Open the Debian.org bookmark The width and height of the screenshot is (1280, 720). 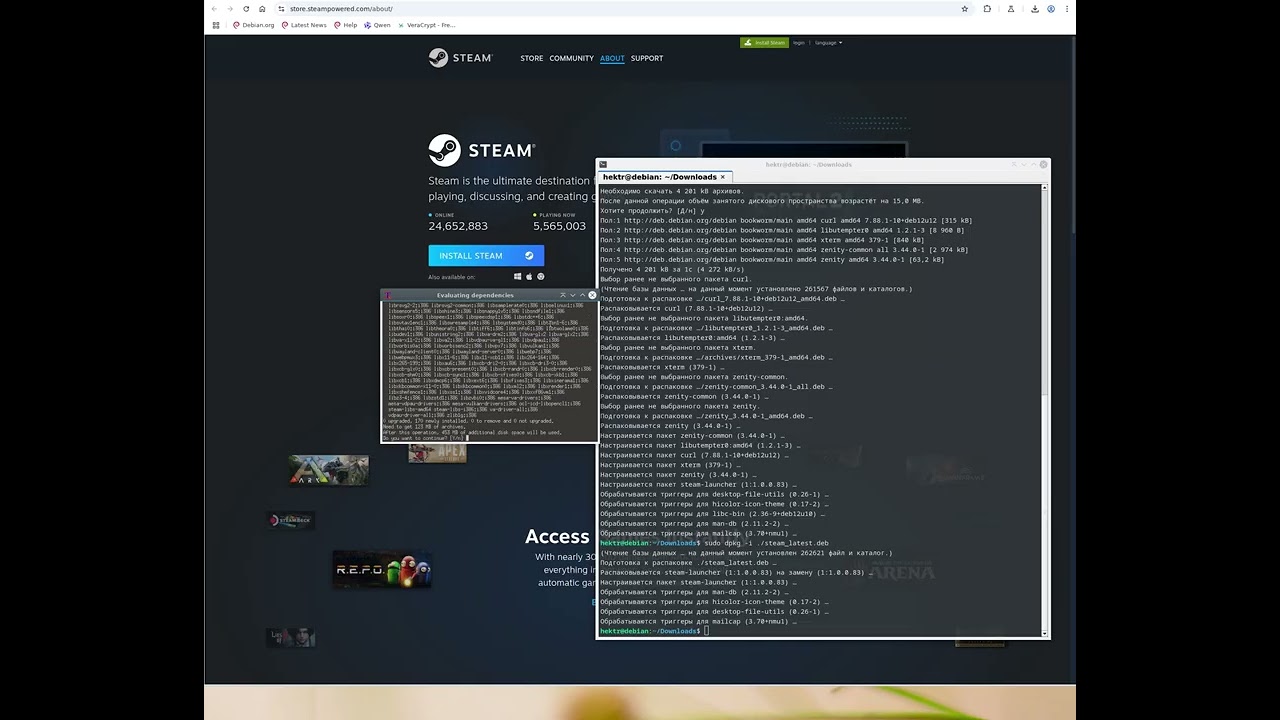tap(254, 25)
